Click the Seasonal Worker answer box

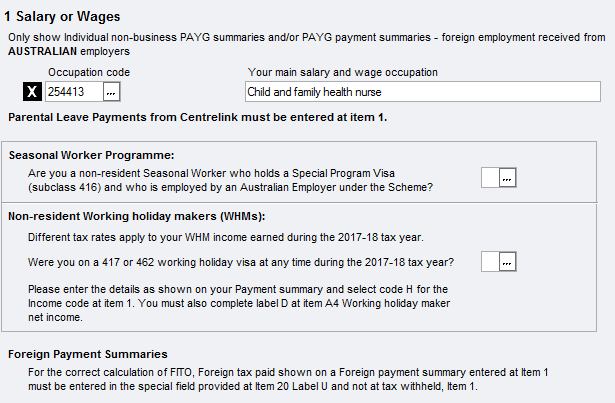coord(489,177)
